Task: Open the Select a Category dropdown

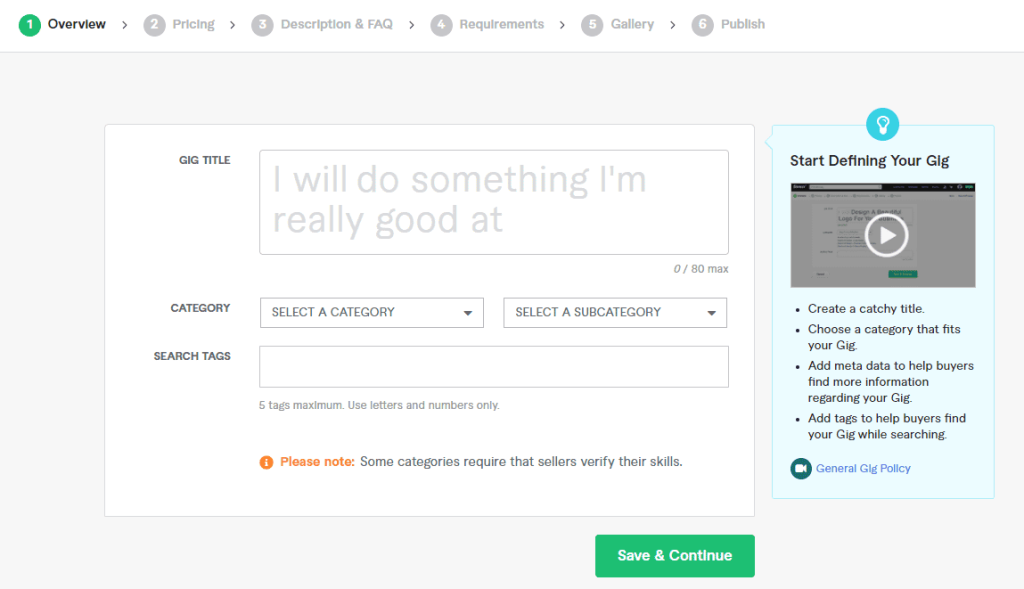Action: pos(371,312)
